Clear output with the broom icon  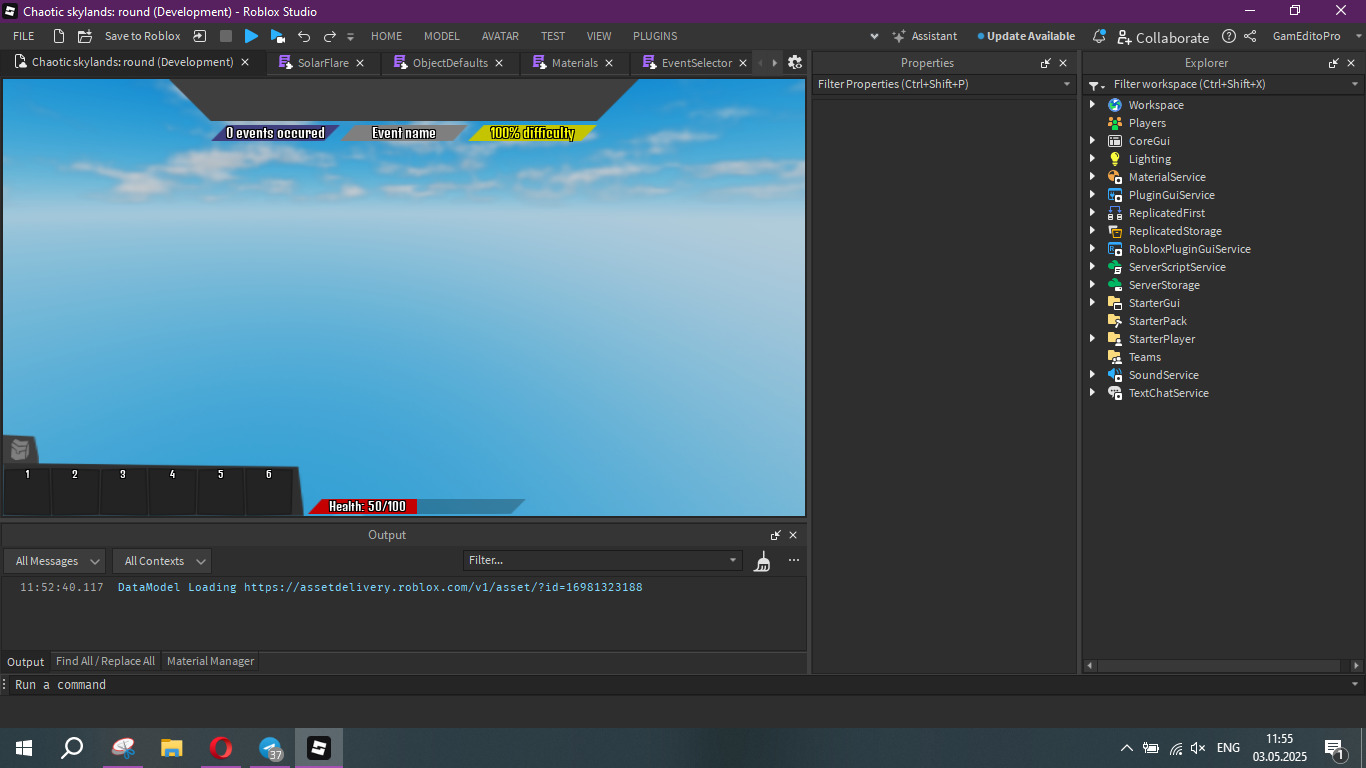pos(763,561)
